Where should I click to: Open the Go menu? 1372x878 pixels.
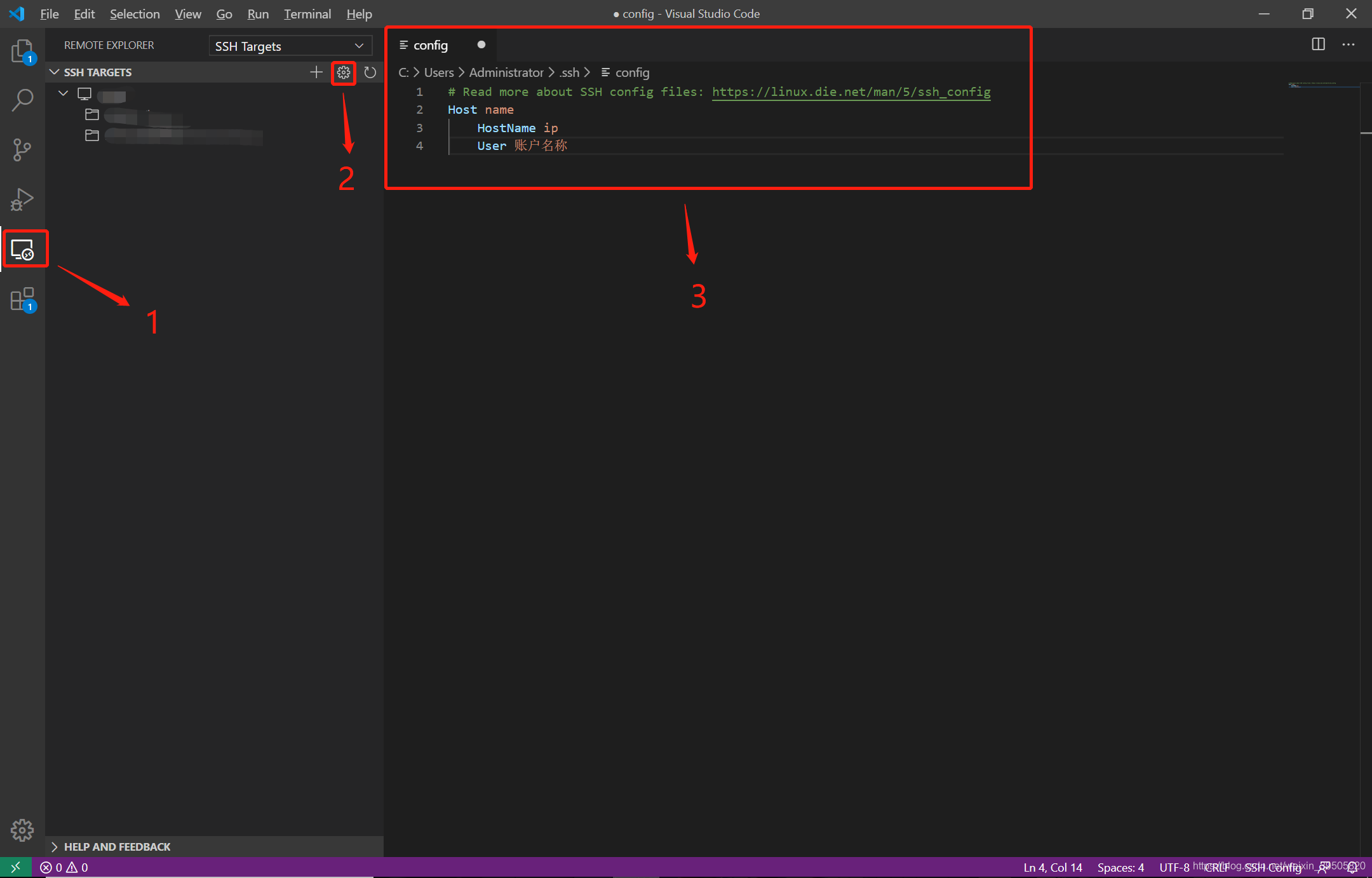(224, 14)
